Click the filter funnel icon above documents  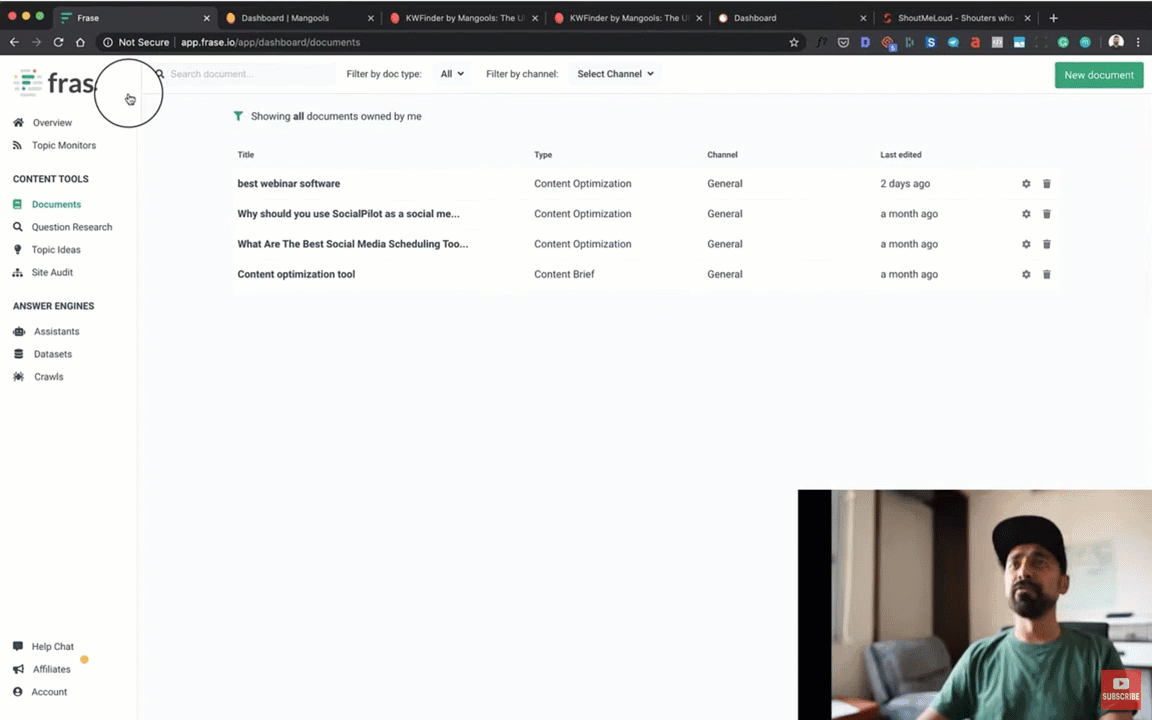pyautogui.click(x=238, y=116)
